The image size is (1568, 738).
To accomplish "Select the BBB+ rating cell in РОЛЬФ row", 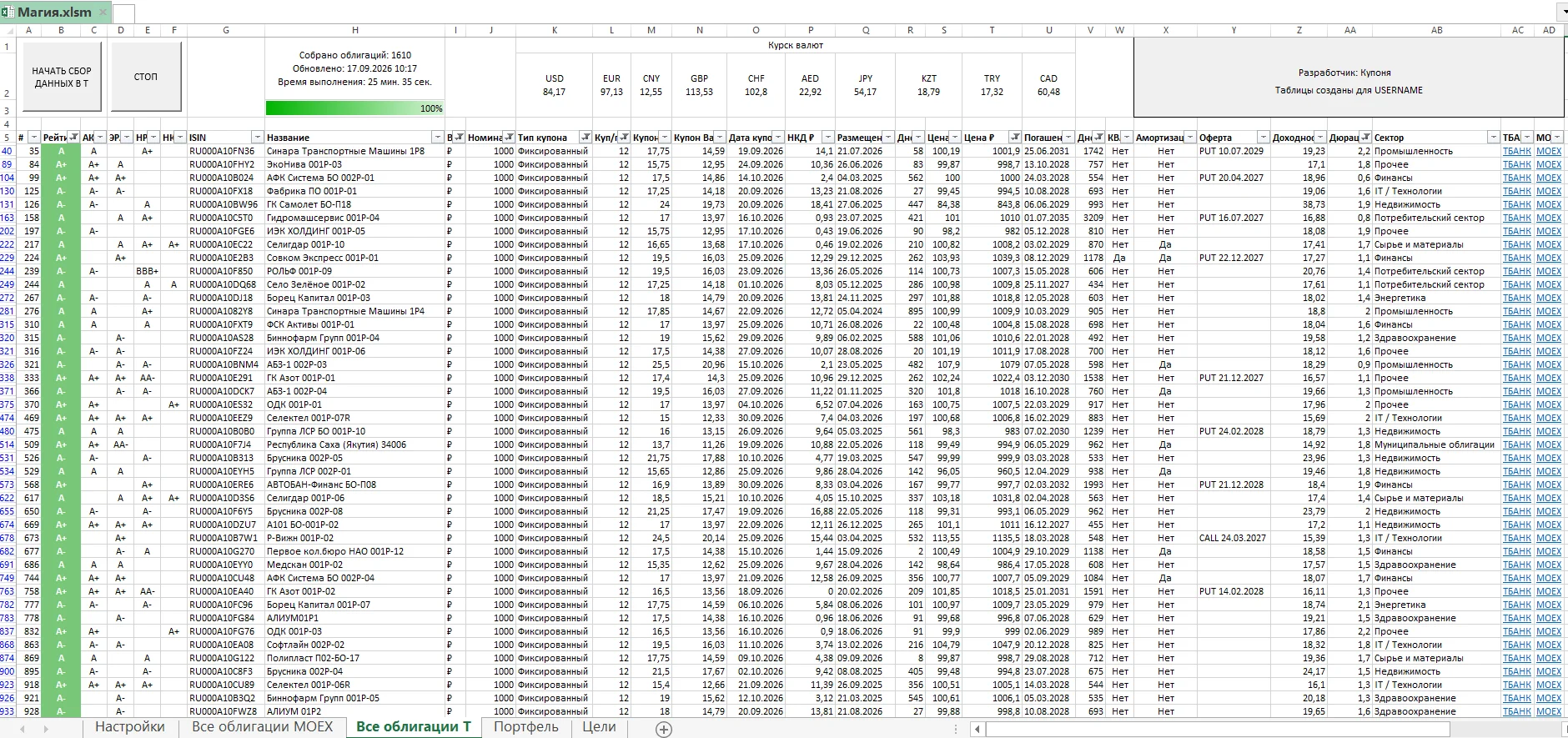I will (147, 271).
